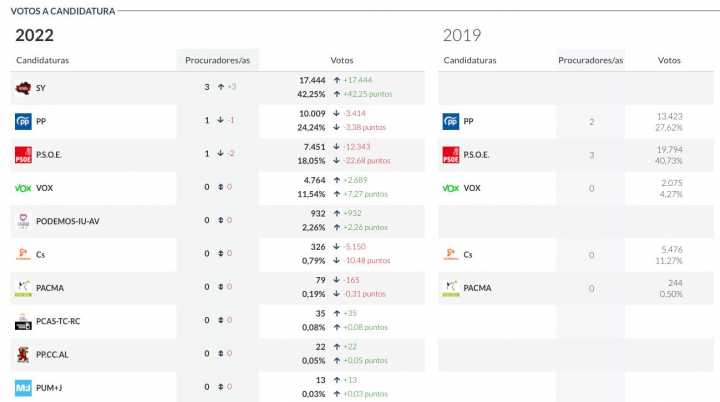This screenshot has height=402, width=720.
Task: Click the Cs logo in the 2022 table
Action: point(23,254)
